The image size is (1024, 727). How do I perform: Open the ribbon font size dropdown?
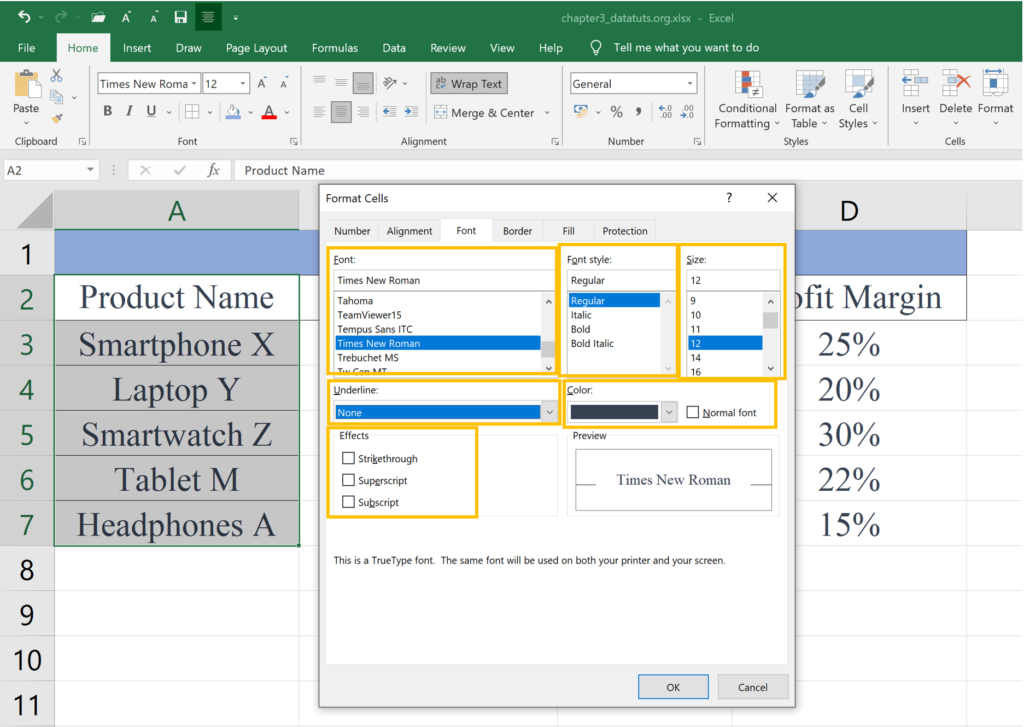242,84
